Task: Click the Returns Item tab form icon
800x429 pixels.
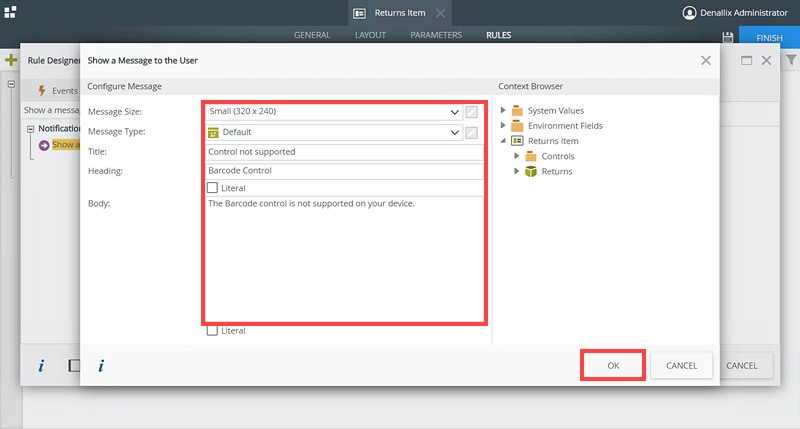Action: 359,13
